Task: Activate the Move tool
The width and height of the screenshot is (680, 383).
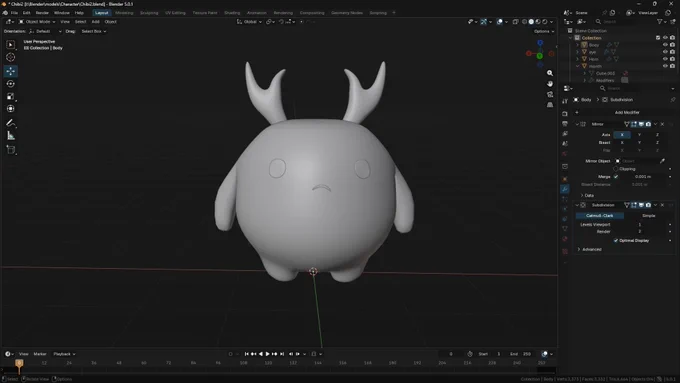Action: (x=10, y=71)
